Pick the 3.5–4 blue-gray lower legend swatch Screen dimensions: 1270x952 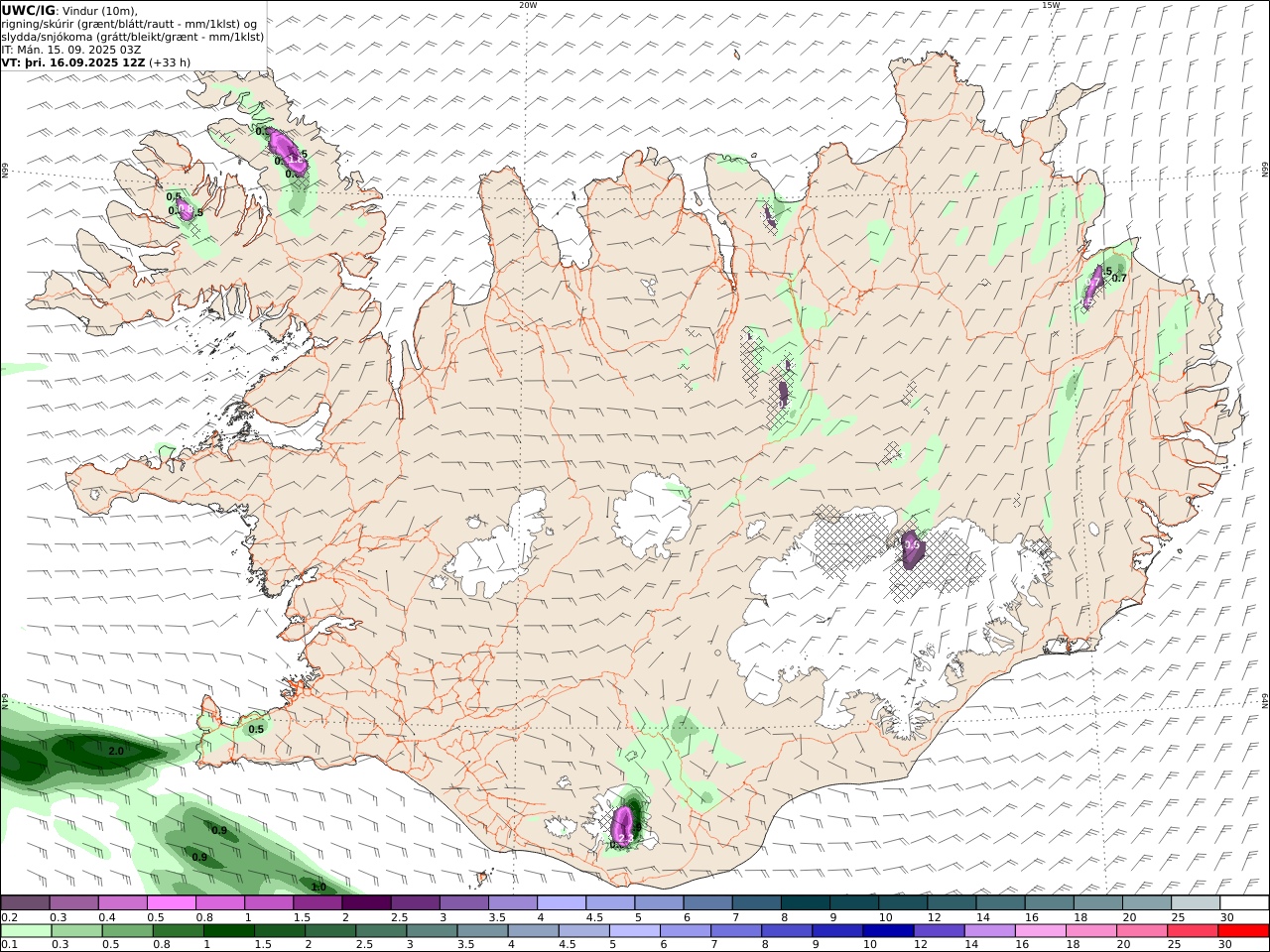[483, 930]
